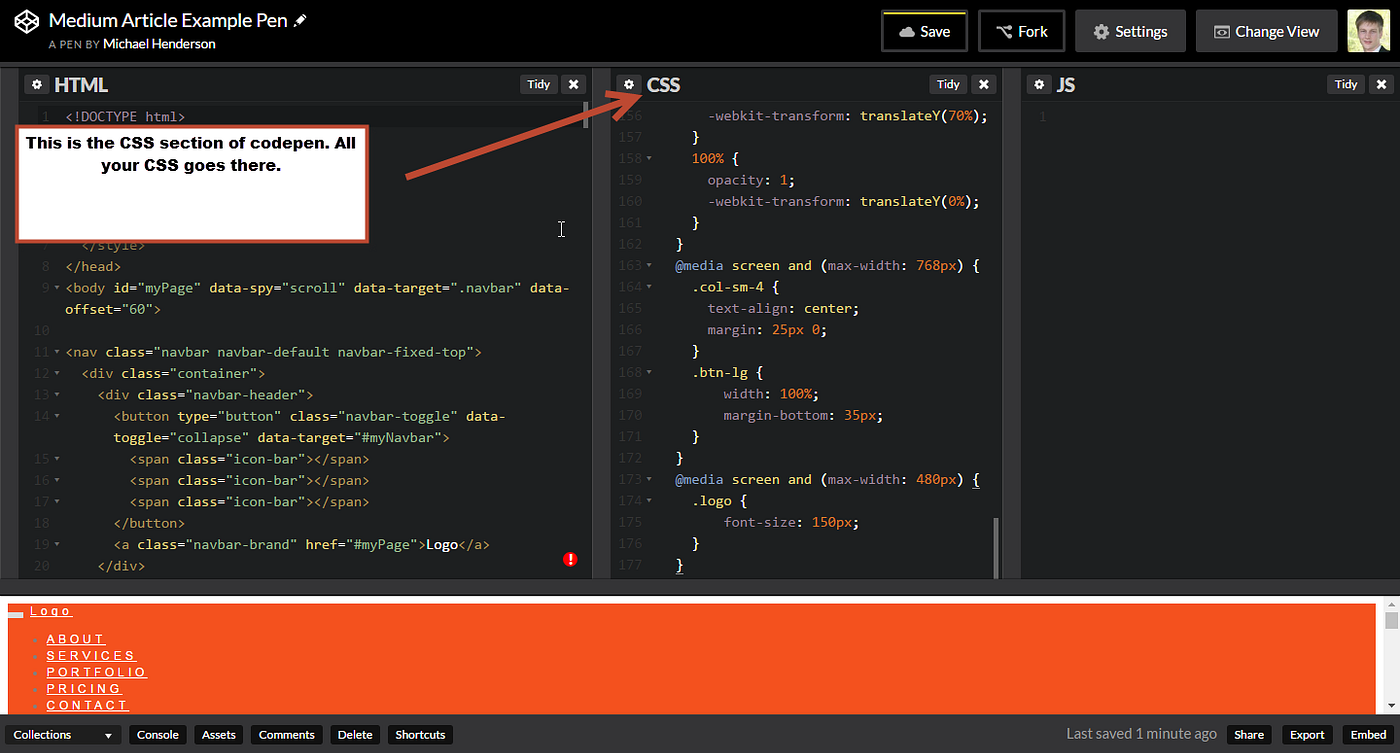
Task: Fork this pen
Action: tap(1022, 31)
